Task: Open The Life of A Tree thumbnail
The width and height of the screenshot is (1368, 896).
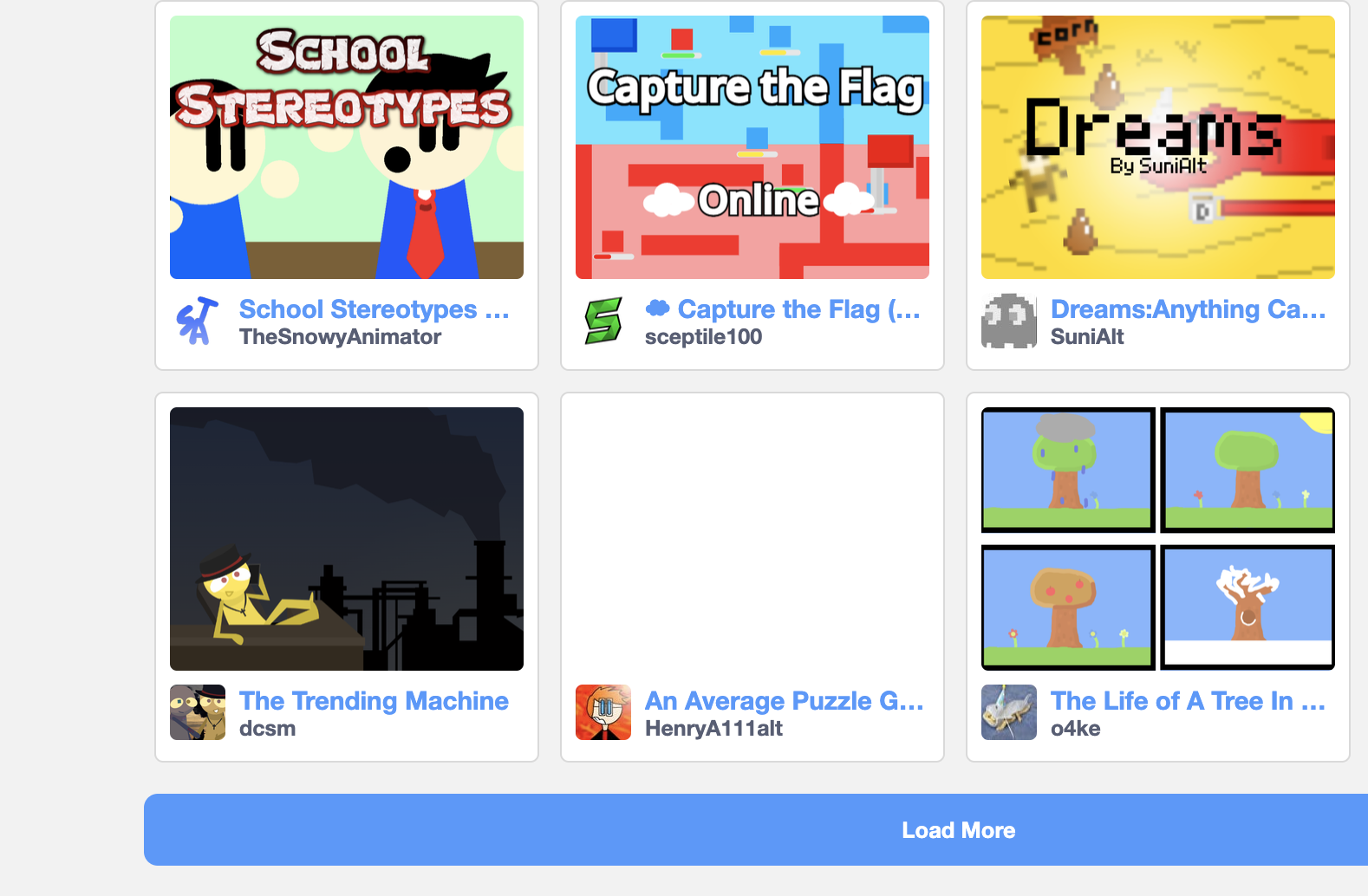Action: (1158, 539)
